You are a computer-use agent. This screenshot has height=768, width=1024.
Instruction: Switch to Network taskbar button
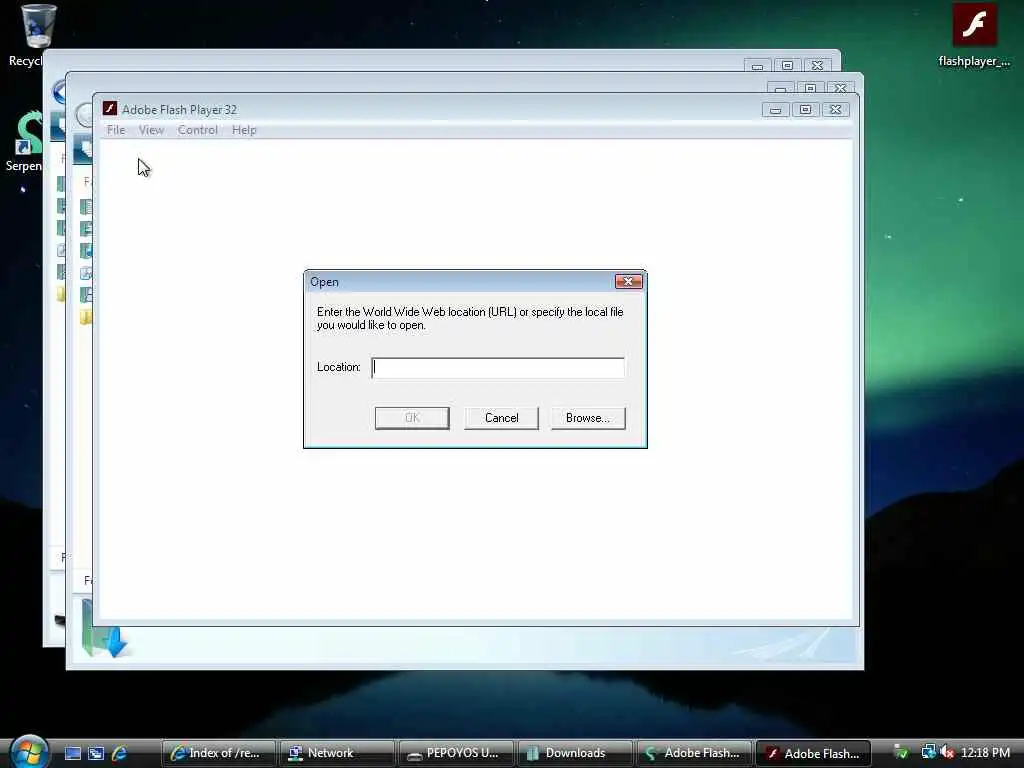coord(336,753)
